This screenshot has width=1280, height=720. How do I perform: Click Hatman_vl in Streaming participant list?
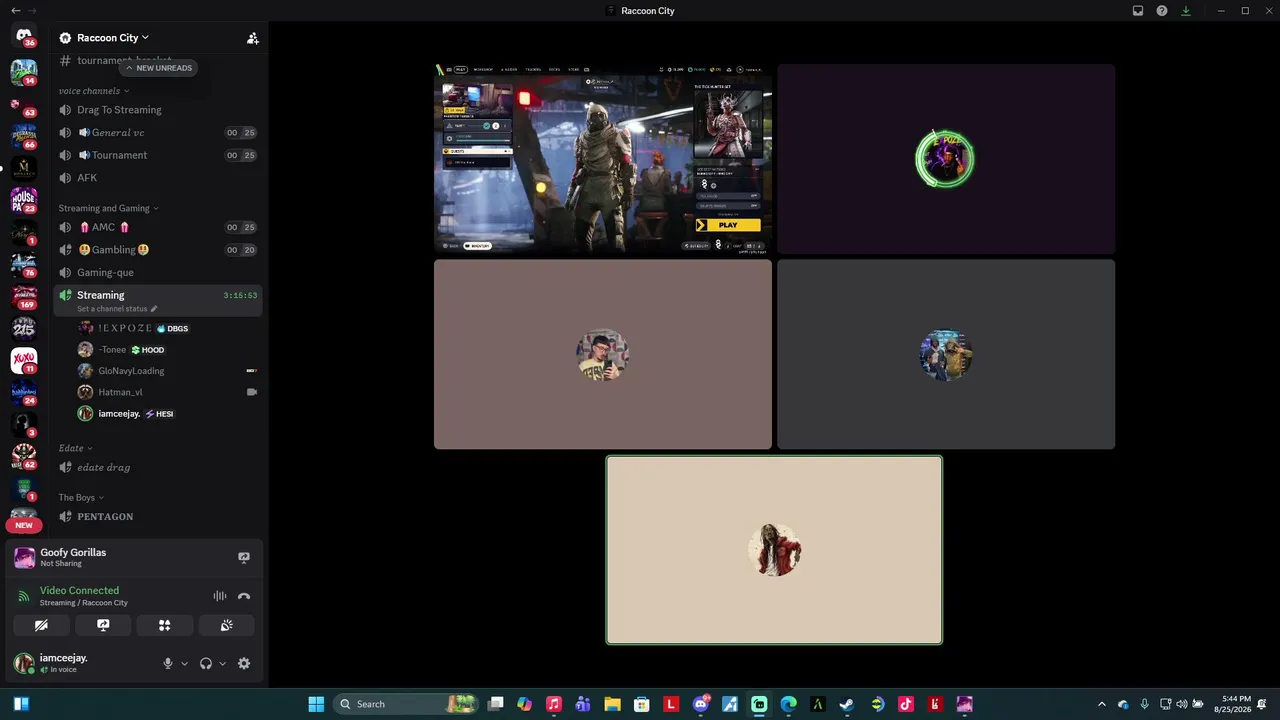click(168, 392)
